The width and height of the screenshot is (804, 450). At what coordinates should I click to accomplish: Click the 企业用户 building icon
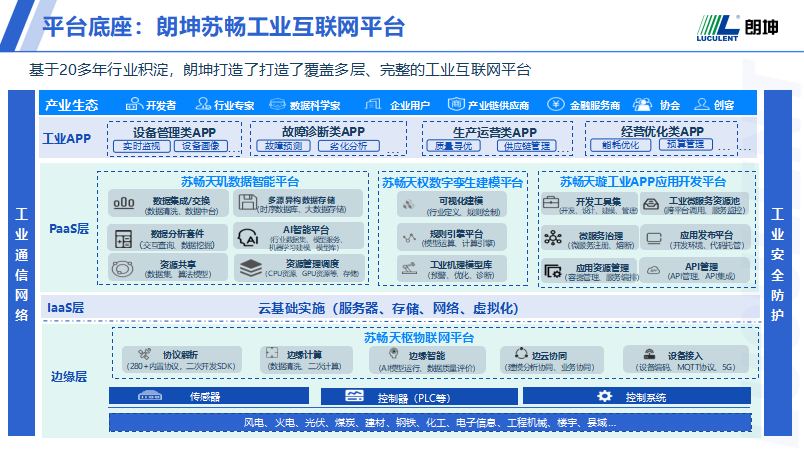tap(373, 105)
